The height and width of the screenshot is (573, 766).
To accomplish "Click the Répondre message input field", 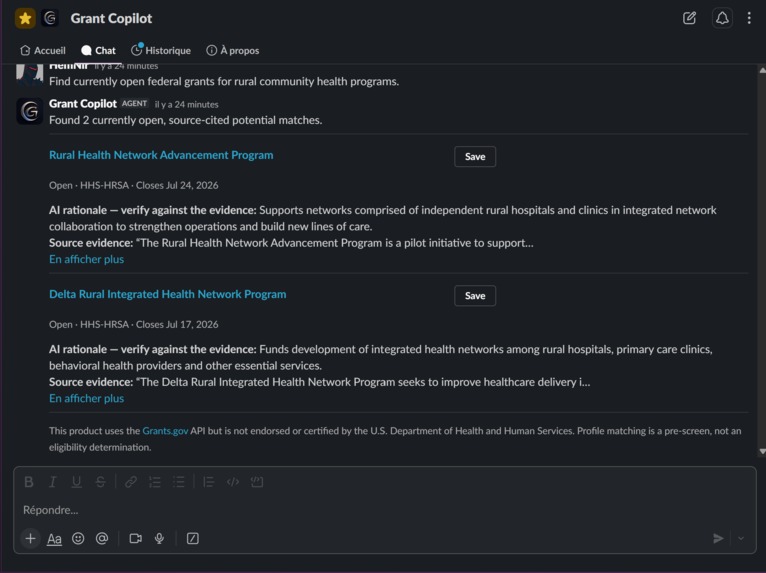I will click(385, 510).
